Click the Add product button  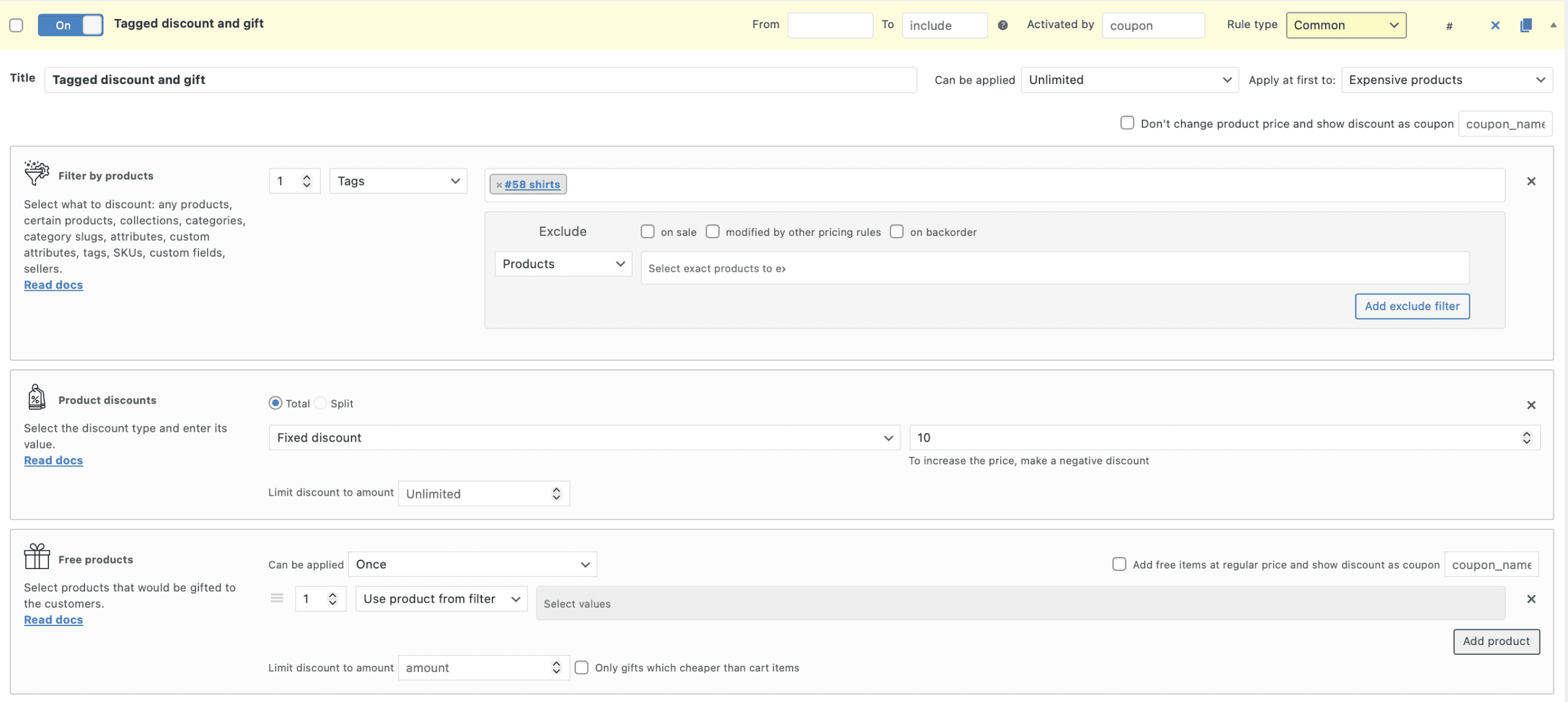click(x=1496, y=641)
